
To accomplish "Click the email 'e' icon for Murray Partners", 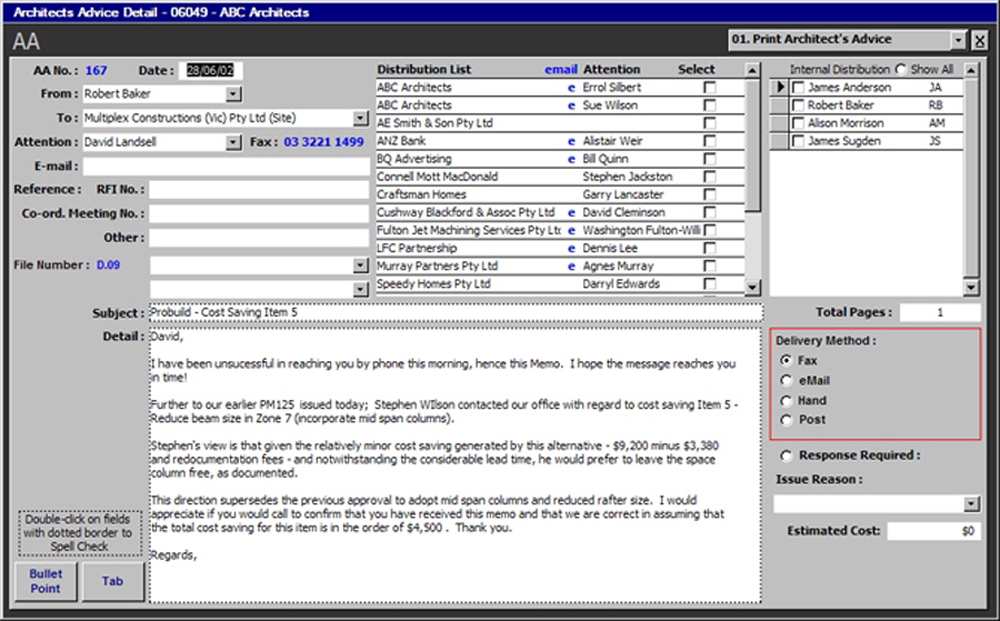I will (571, 266).
